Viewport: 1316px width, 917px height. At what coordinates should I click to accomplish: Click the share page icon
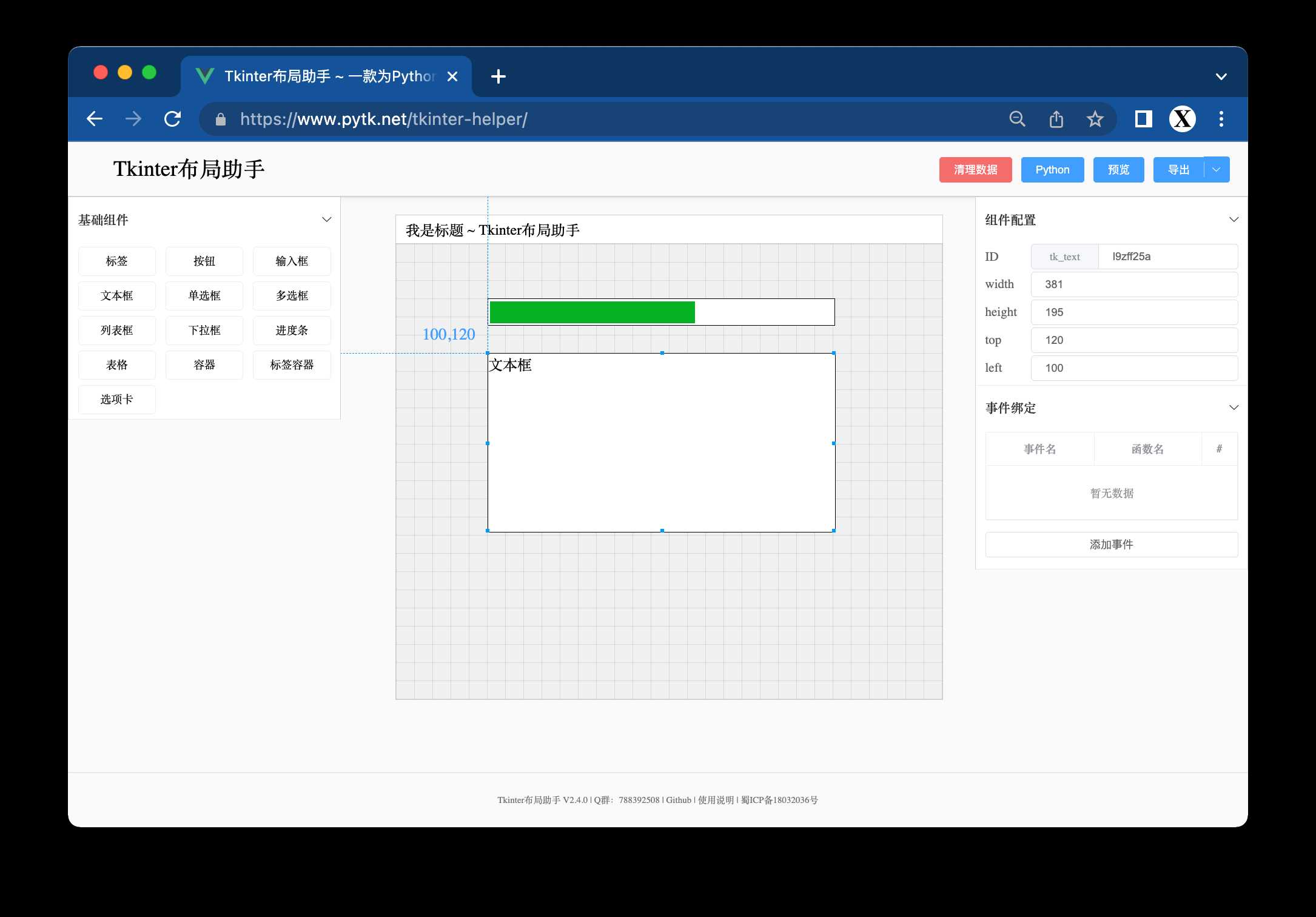[1056, 119]
